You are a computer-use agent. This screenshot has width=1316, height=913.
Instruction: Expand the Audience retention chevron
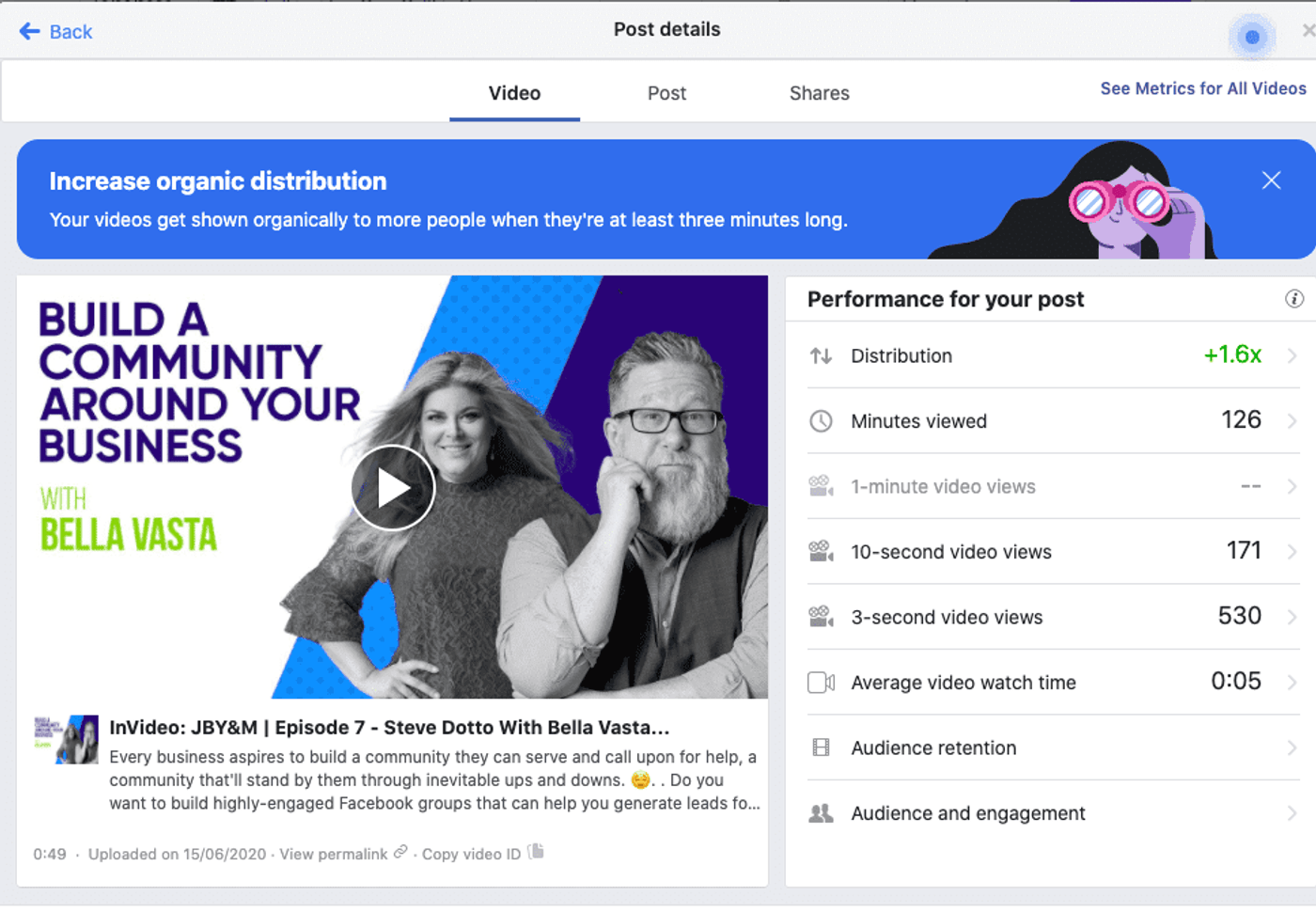tap(1292, 748)
